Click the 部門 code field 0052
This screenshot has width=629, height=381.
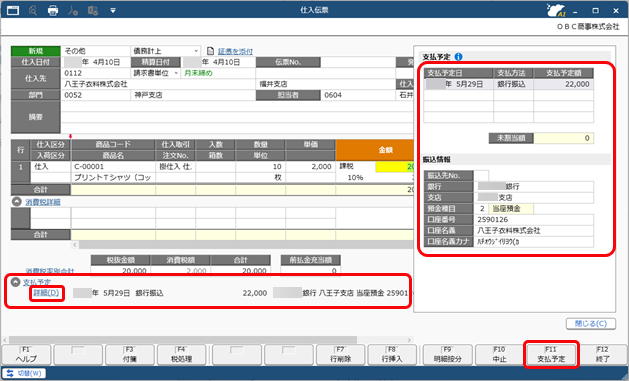[96, 95]
